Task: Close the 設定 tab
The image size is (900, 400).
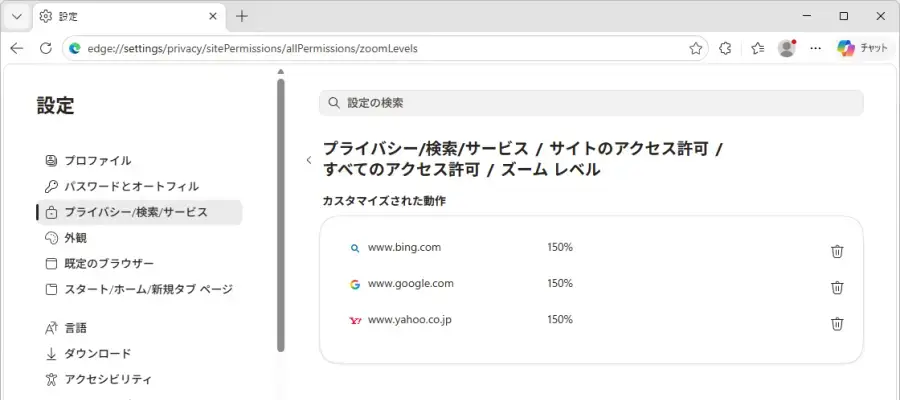Action: [213, 17]
